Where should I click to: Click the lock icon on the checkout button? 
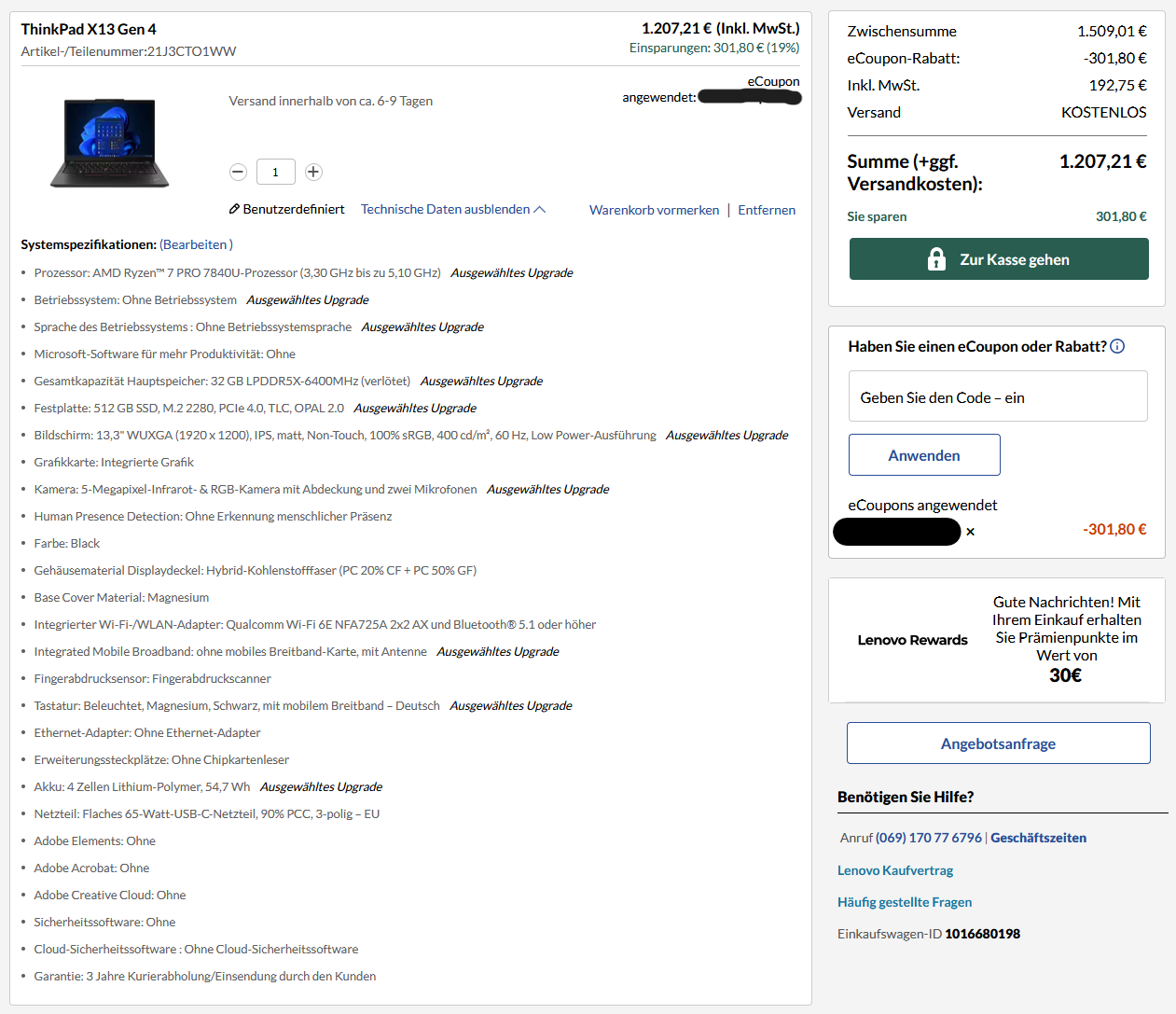click(x=935, y=258)
